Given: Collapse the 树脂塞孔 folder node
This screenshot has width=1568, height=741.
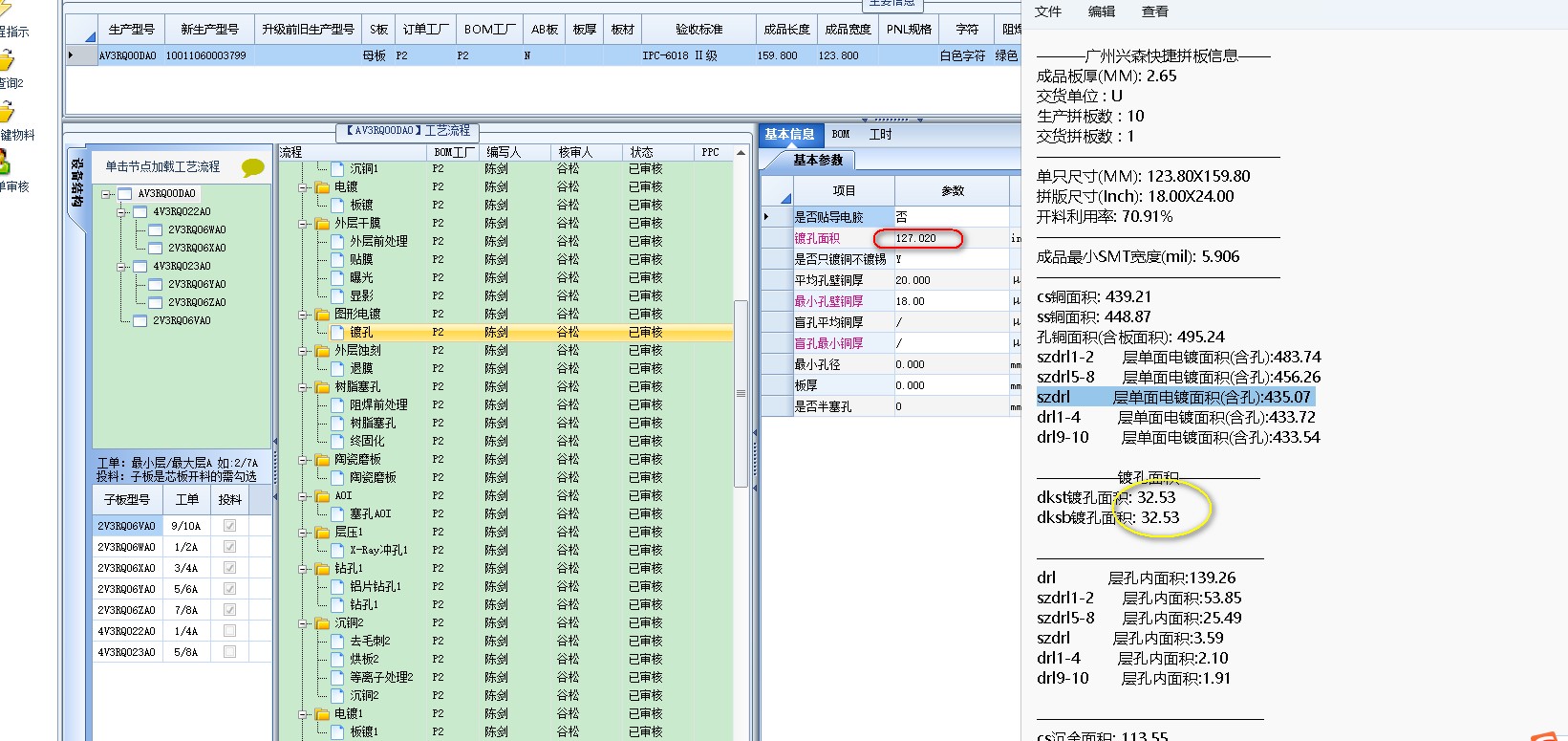Looking at the screenshot, I should pyautogui.click(x=303, y=387).
